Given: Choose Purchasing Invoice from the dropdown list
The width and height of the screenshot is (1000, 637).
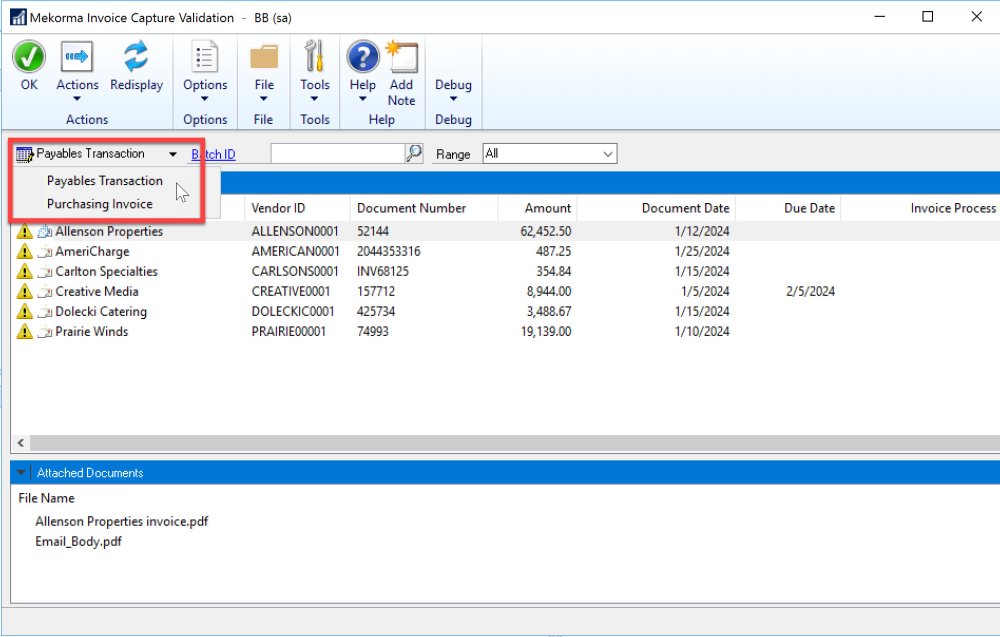Looking at the screenshot, I should click(99, 204).
